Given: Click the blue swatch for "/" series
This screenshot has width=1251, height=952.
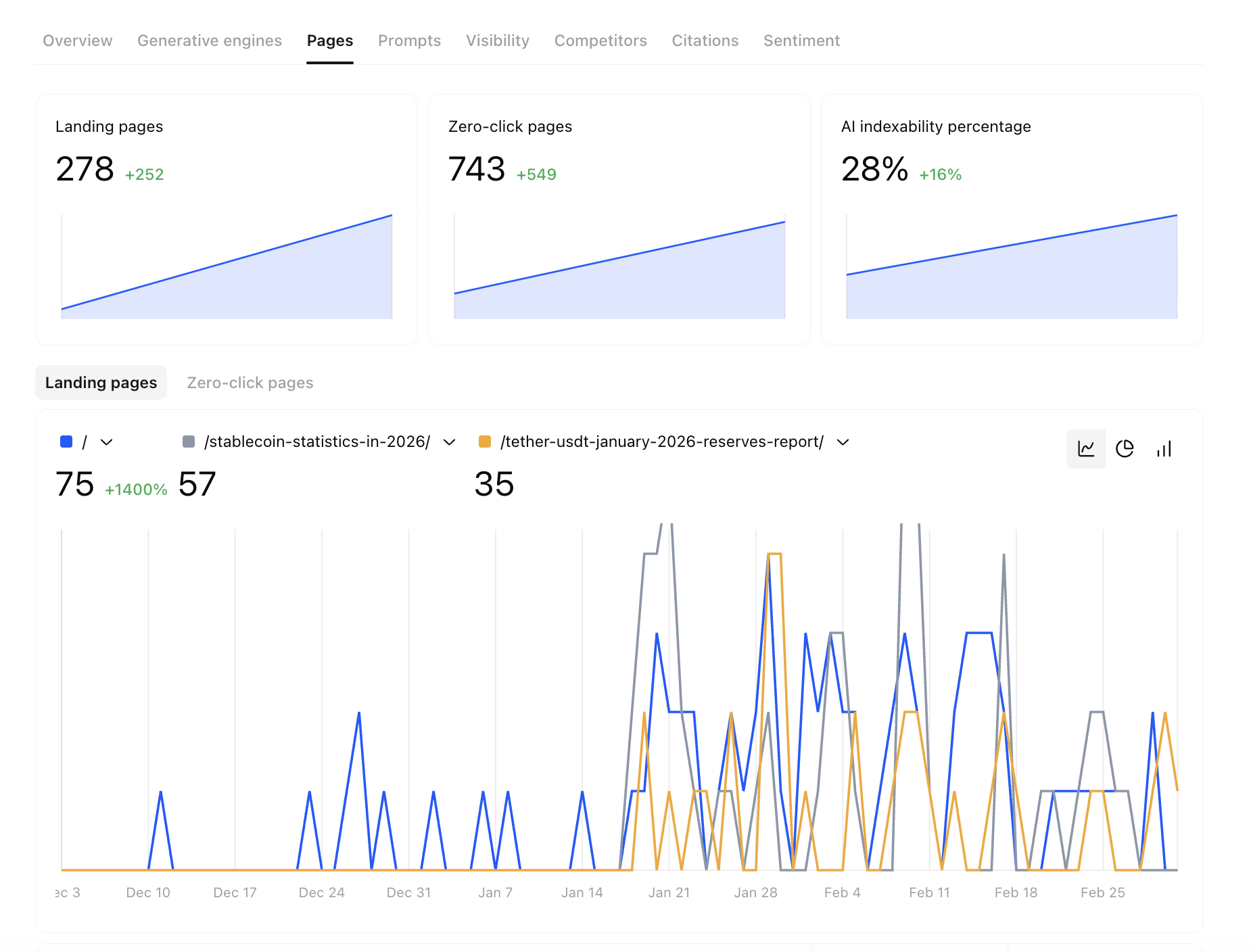Looking at the screenshot, I should (x=66, y=442).
